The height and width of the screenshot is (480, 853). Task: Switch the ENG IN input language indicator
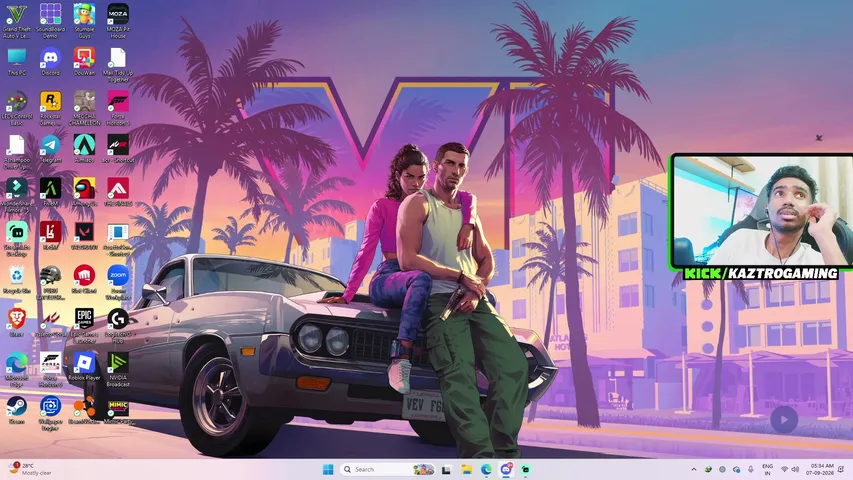coord(768,470)
